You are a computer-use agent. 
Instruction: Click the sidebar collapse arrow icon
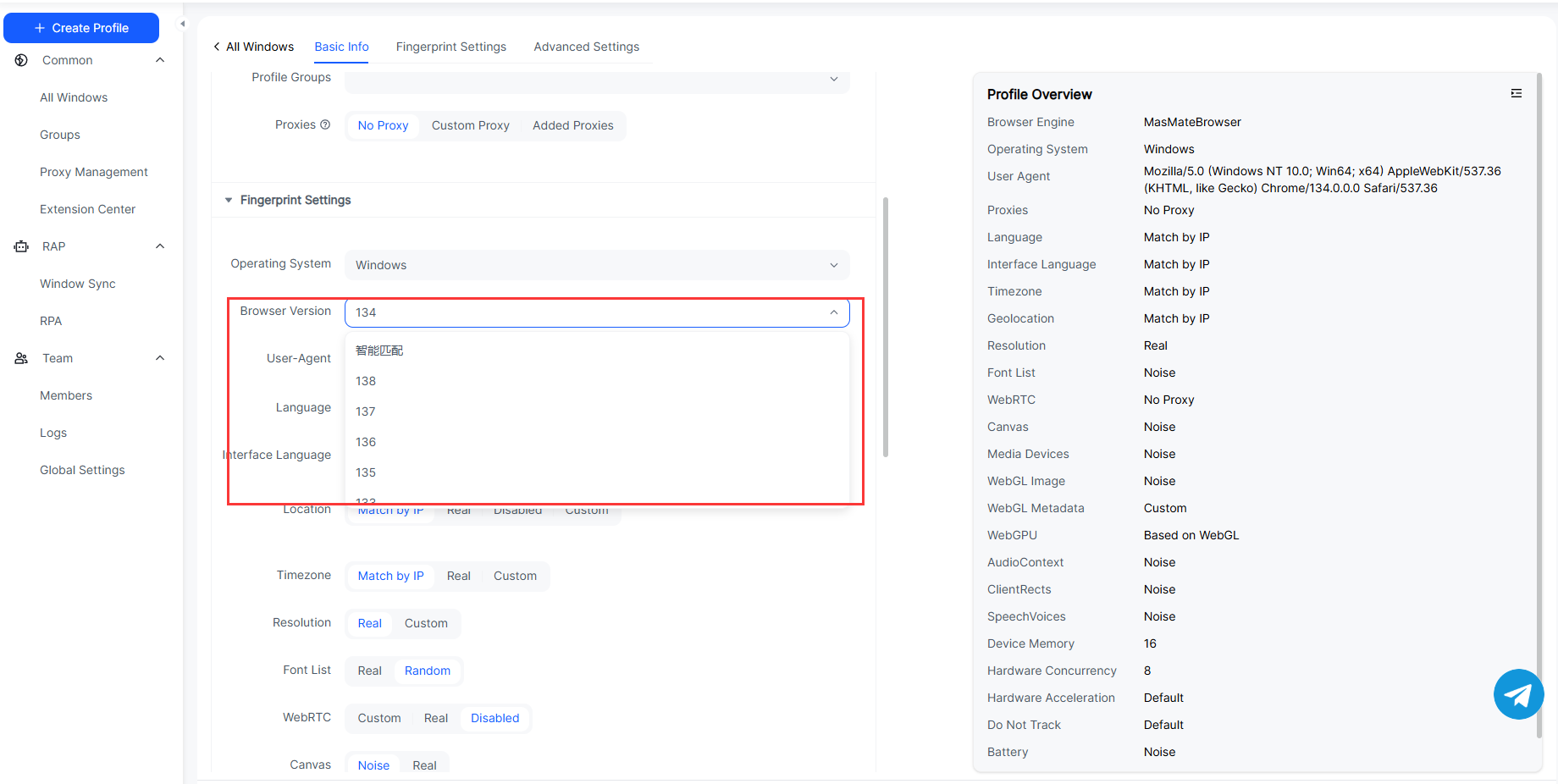(x=182, y=24)
